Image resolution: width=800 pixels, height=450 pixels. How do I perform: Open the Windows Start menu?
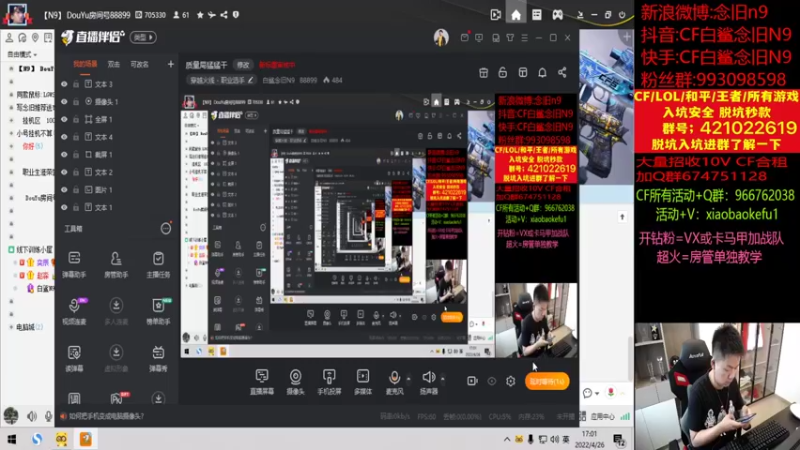(12, 439)
